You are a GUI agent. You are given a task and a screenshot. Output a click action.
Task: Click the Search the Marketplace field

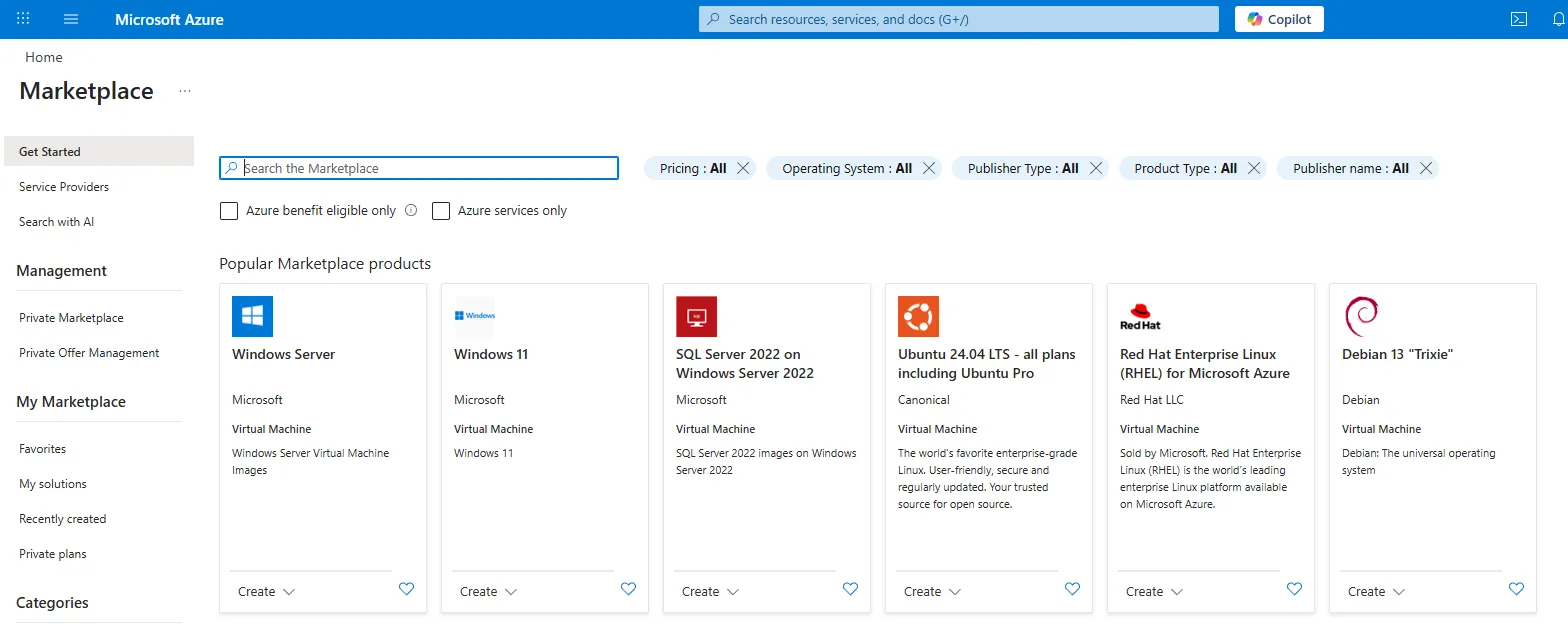[419, 168]
